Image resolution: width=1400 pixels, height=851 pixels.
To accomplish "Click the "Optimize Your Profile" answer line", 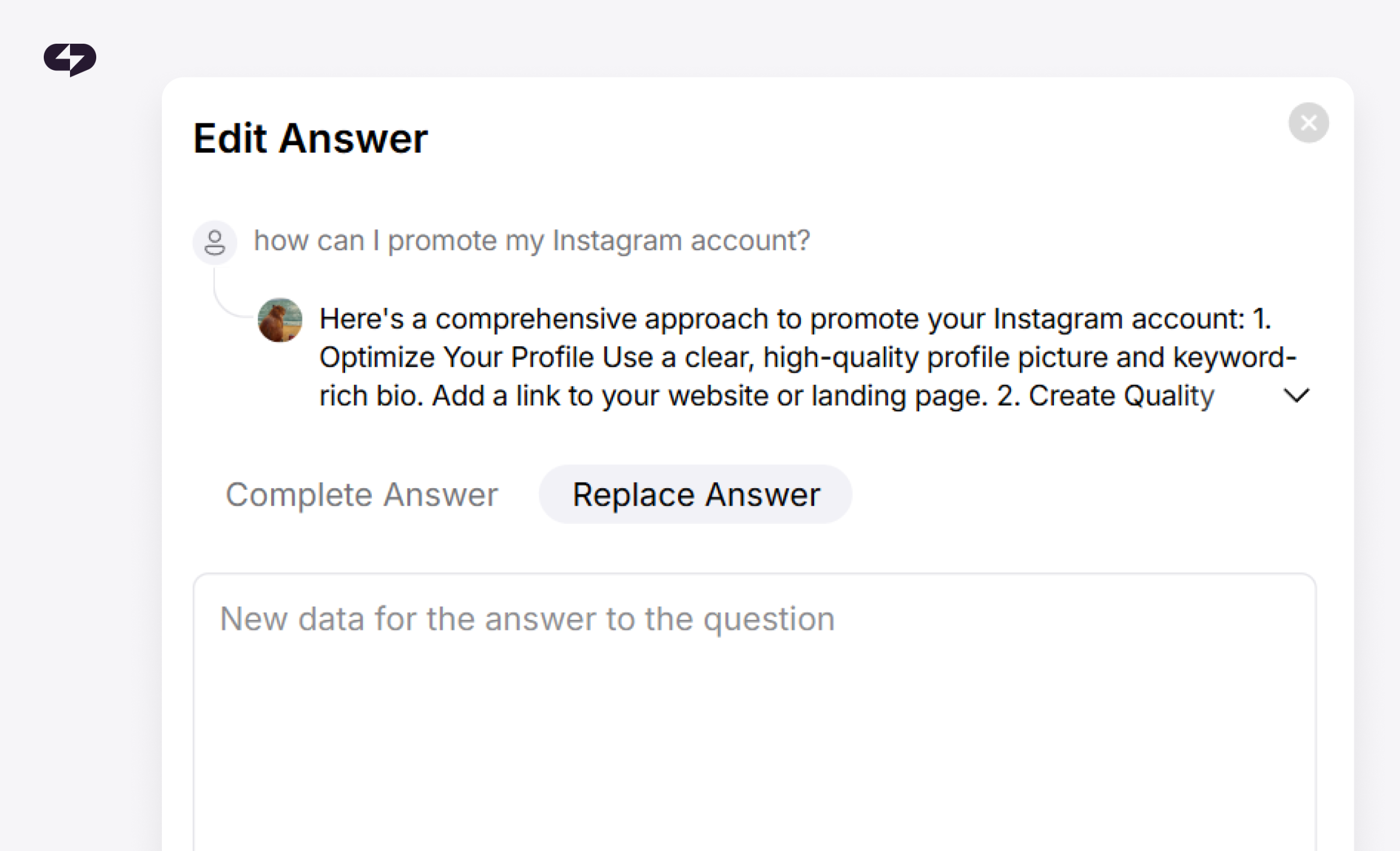I will tap(808, 357).
